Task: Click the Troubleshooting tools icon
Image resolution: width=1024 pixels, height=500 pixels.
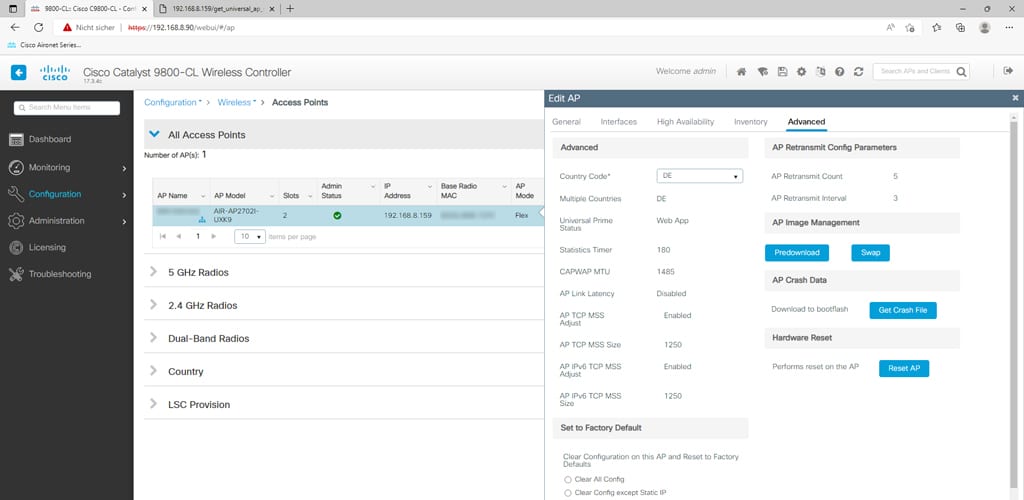Action: pos(16,275)
